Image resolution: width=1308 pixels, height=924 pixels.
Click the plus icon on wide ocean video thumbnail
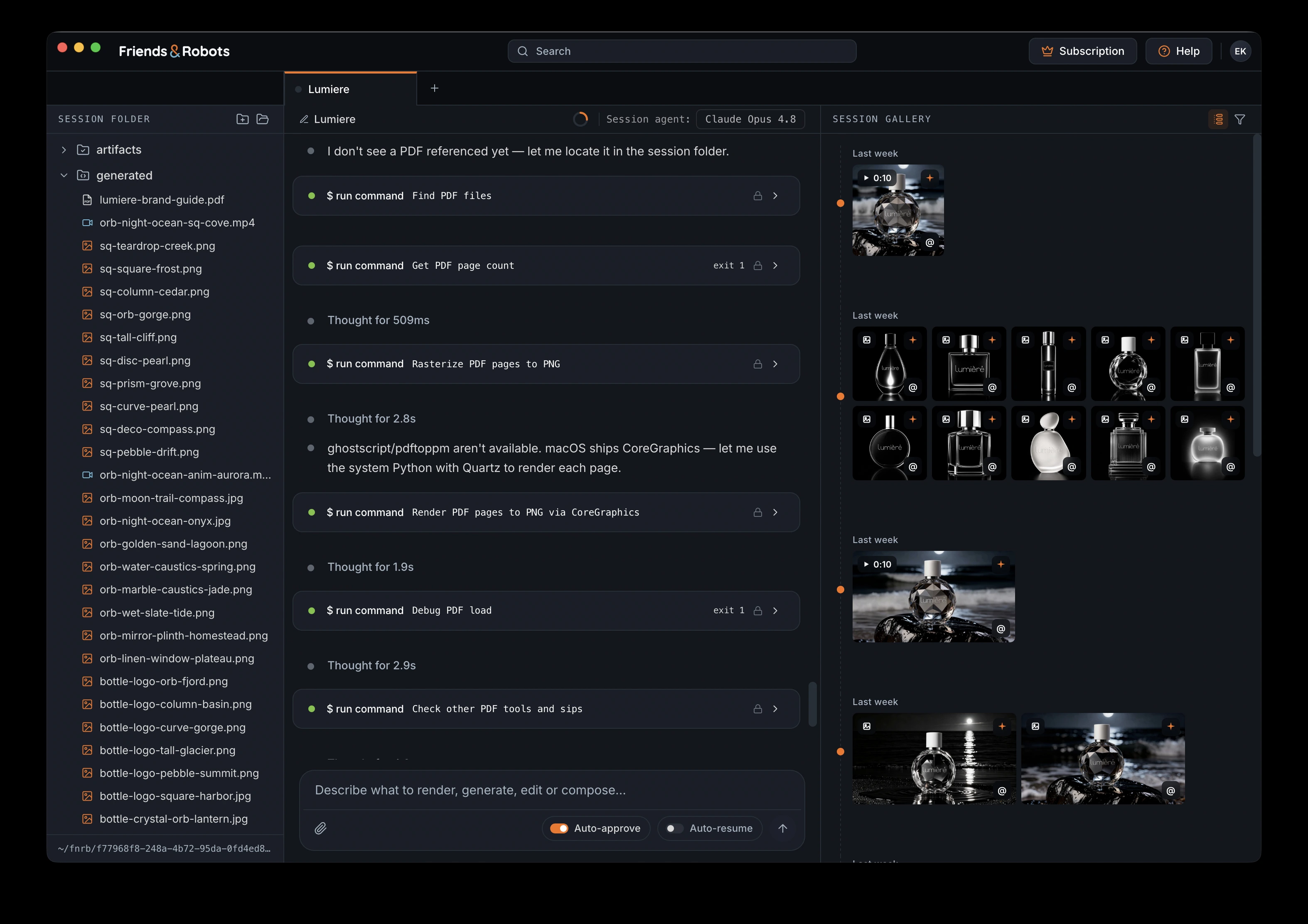point(1001,564)
